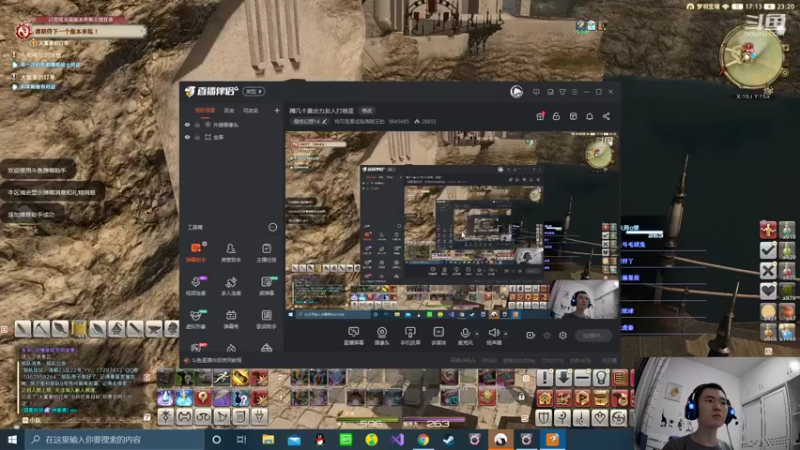Image resolution: width=800 pixels, height=450 pixels.
Task: Open the hamburger menu in title bar
Action: pyautogui.click(x=574, y=92)
